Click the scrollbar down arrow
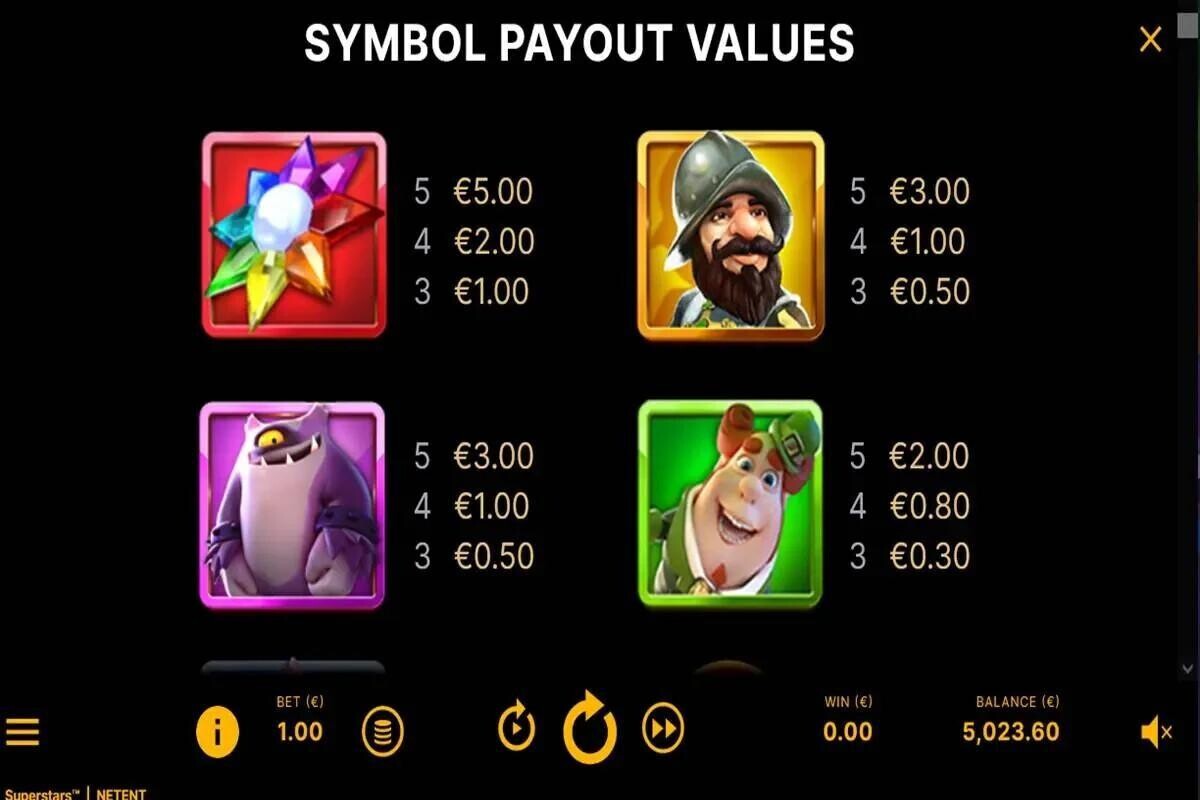This screenshot has width=1200, height=800. [1188, 669]
